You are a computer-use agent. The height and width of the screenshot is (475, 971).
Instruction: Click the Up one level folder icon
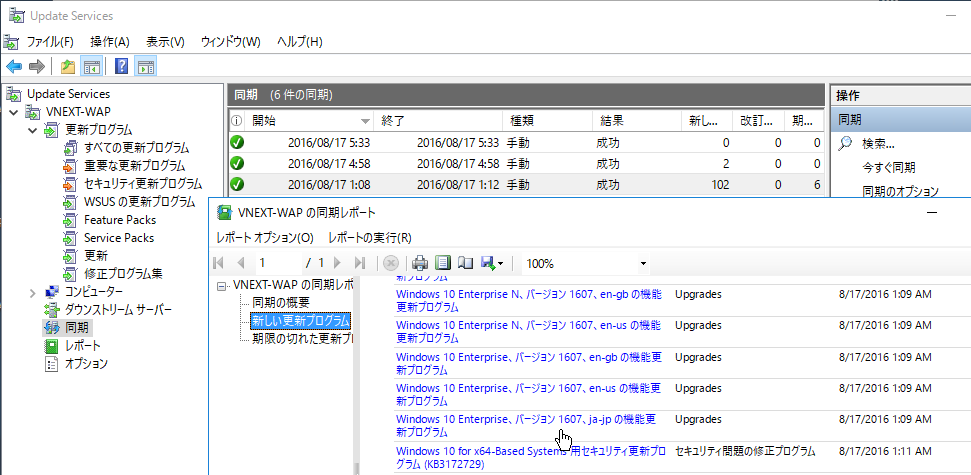pyautogui.click(x=68, y=66)
